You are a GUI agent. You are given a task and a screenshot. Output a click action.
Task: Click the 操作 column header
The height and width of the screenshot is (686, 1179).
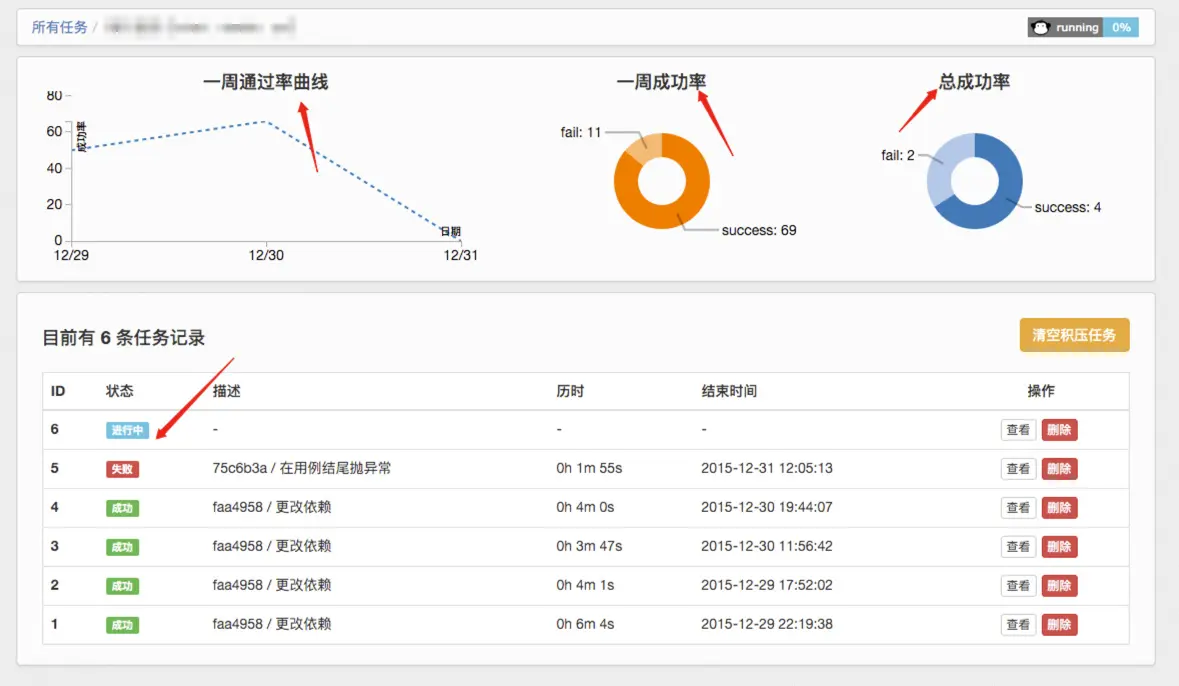click(x=1041, y=391)
